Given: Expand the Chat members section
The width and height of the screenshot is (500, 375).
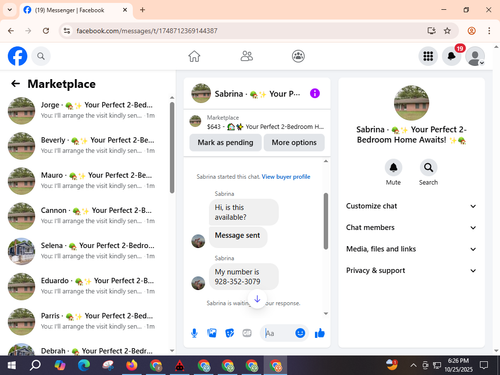Looking at the screenshot, I should coord(411,227).
